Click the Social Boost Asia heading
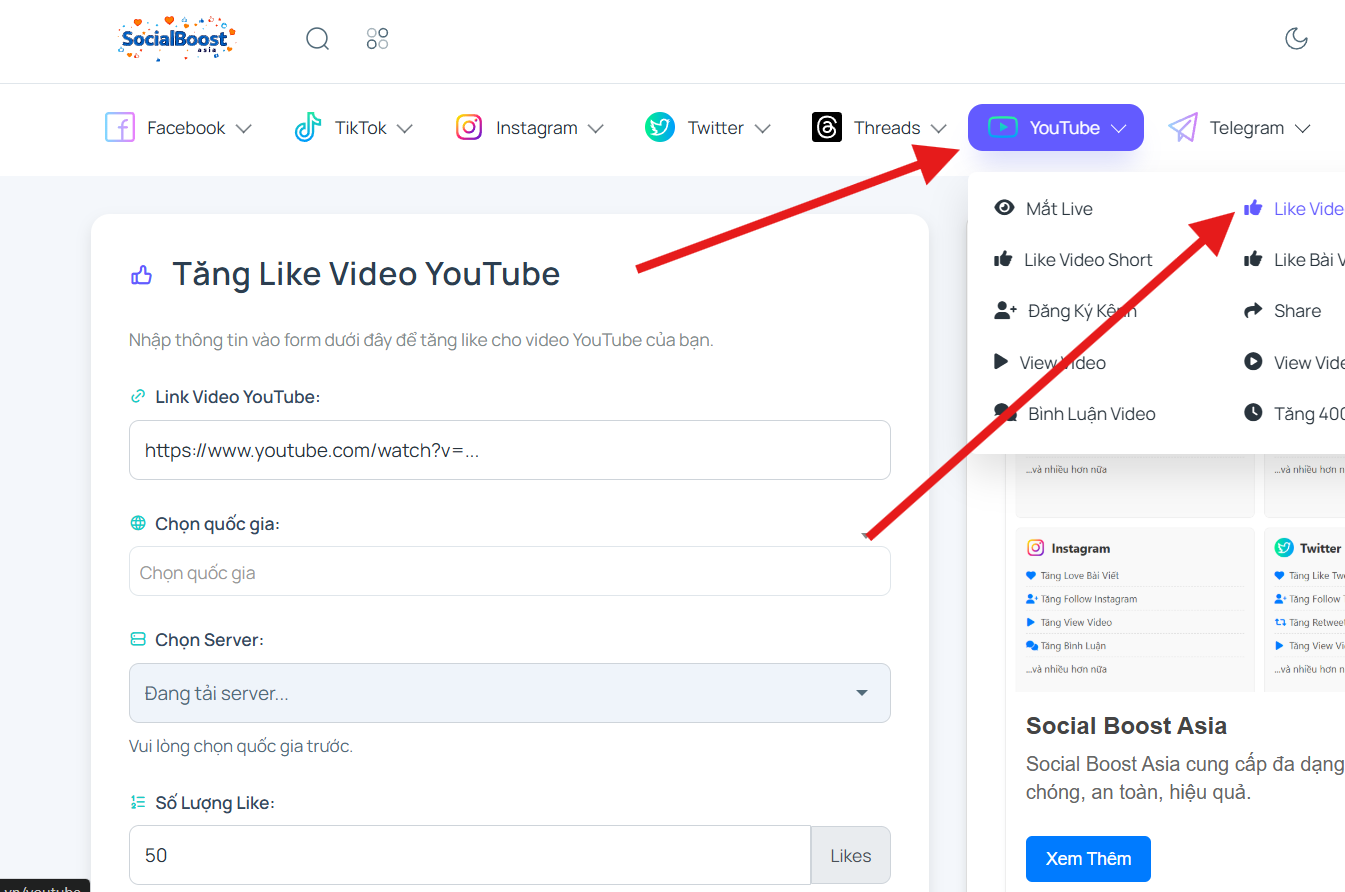Screen dimensions: 1345x892 click(x=1126, y=726)
